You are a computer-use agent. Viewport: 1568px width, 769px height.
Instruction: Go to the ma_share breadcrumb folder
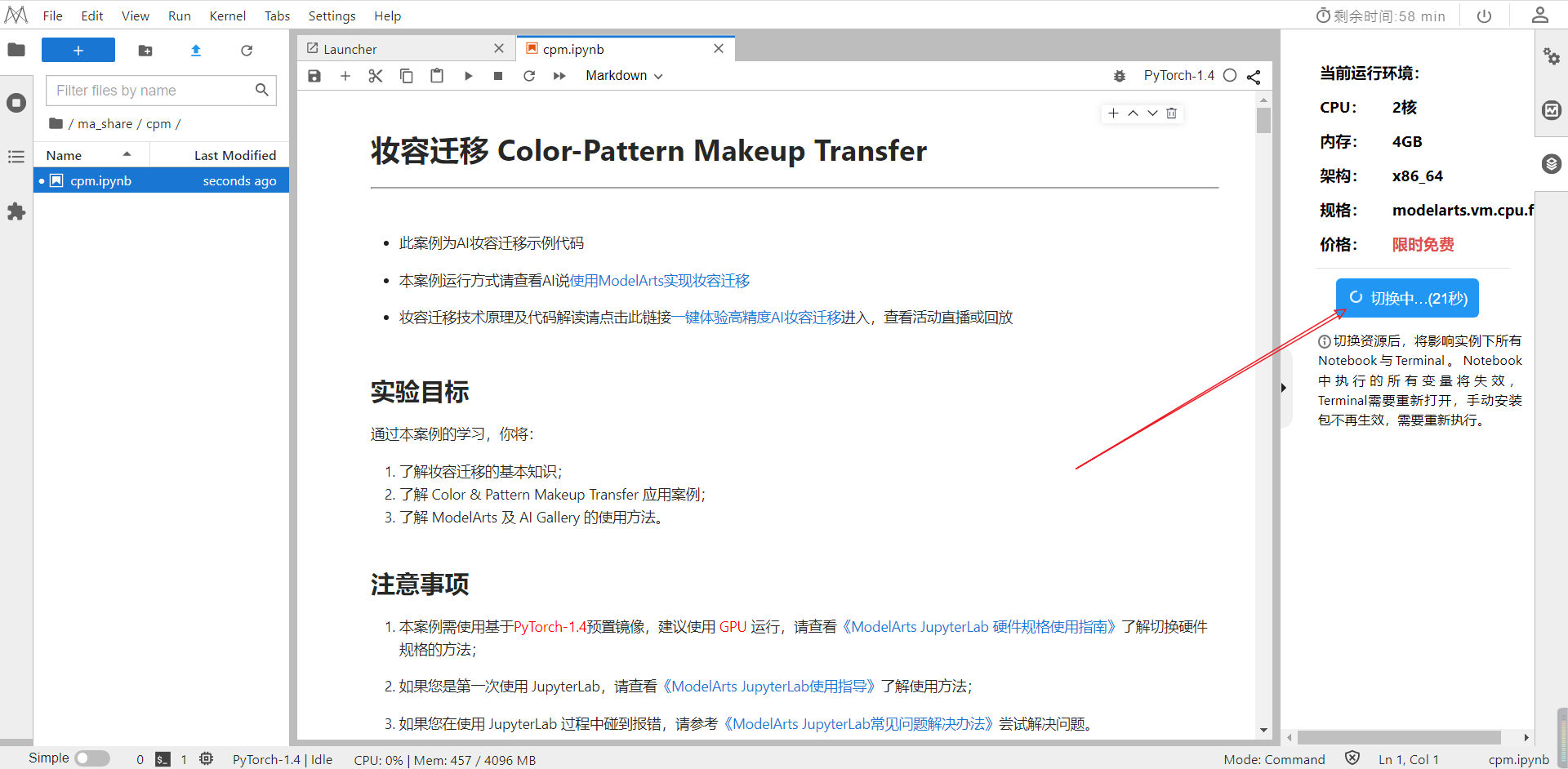pyautogui.click(x=105, y=124)
